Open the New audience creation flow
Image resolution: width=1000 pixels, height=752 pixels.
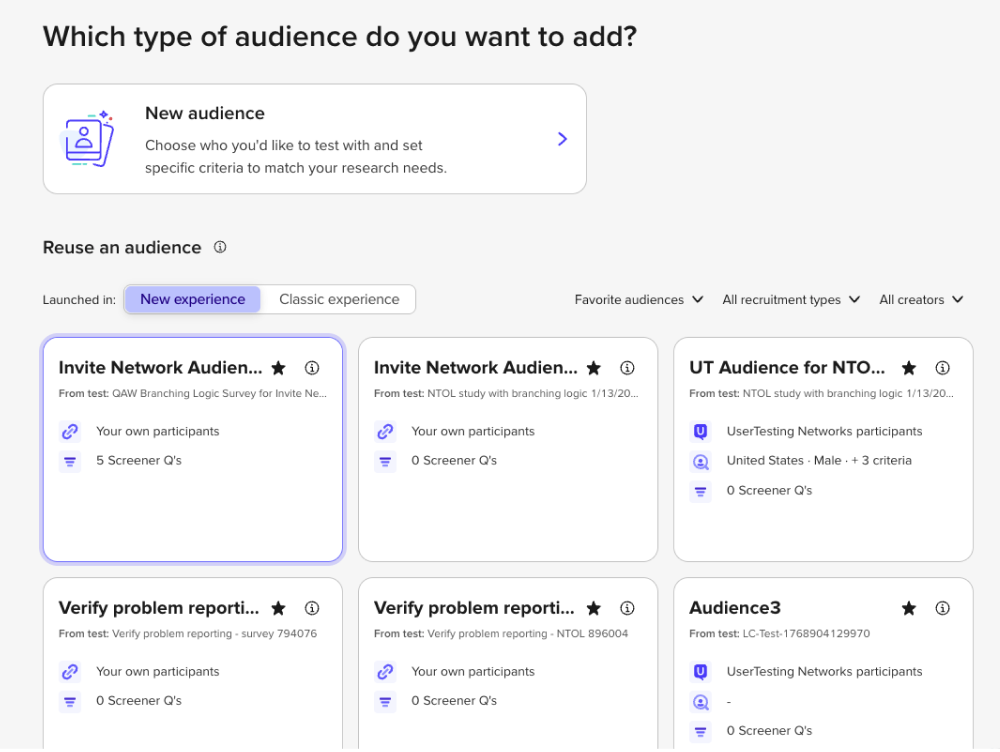(x=314, y=138)
